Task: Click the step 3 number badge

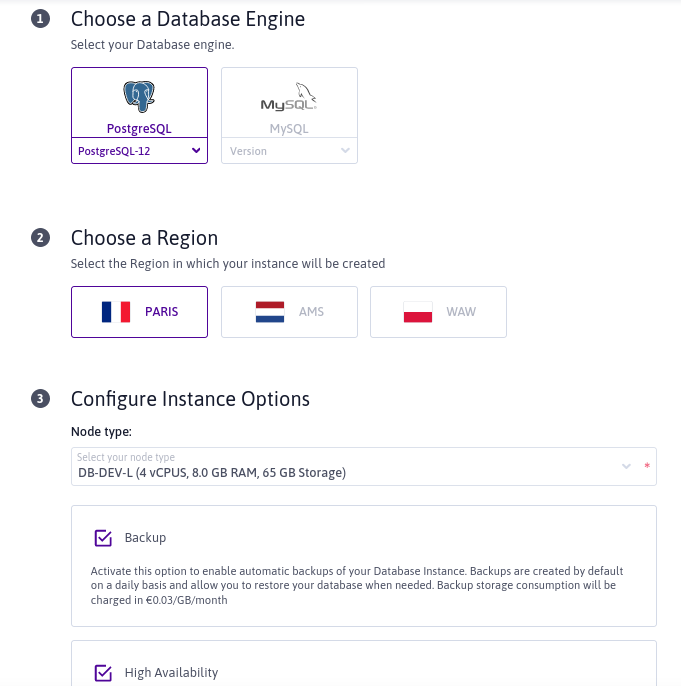Action: [40, 399]
